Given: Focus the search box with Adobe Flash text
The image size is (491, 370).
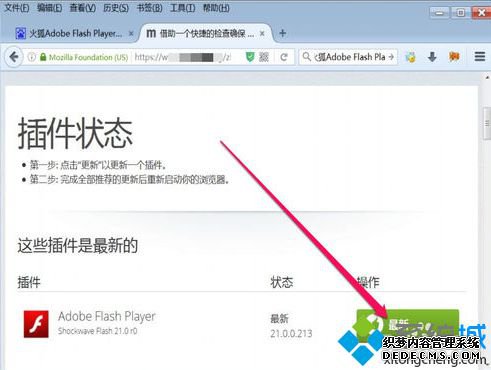Looking at the screenshot, I should click(x=350, y=57).
